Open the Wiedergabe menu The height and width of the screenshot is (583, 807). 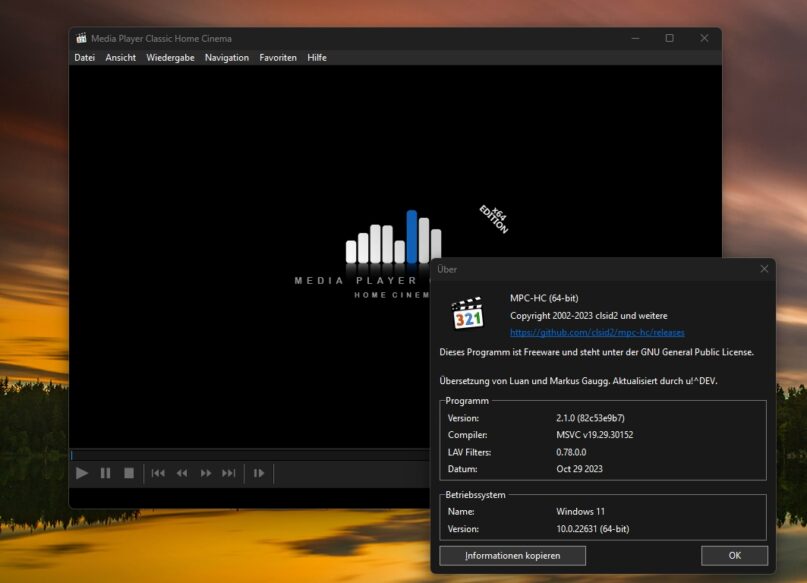pyautogui.click(x=170, y=57)
